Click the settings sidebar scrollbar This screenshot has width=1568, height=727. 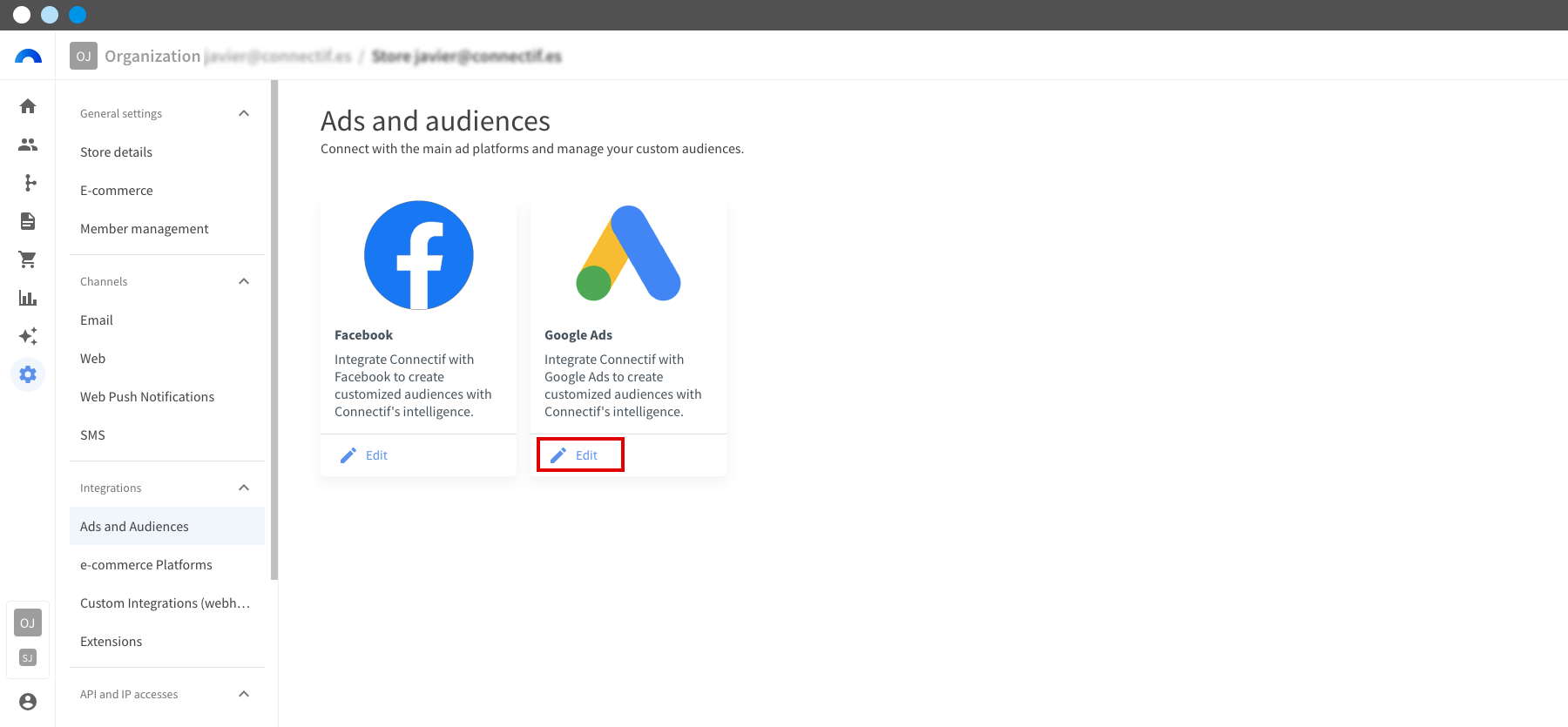274,330
